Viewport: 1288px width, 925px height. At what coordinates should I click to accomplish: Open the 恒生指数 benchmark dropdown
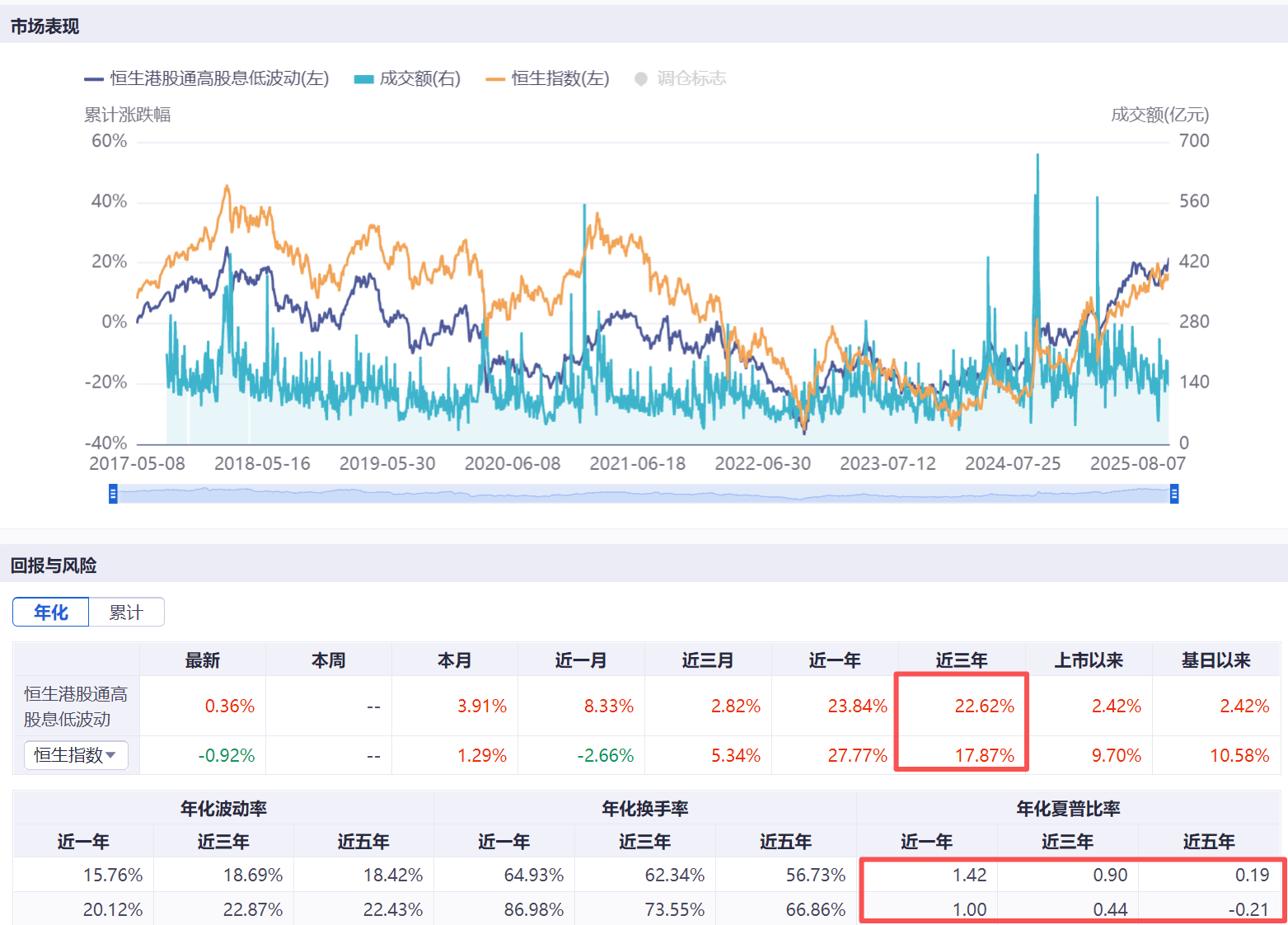point(76,754)
